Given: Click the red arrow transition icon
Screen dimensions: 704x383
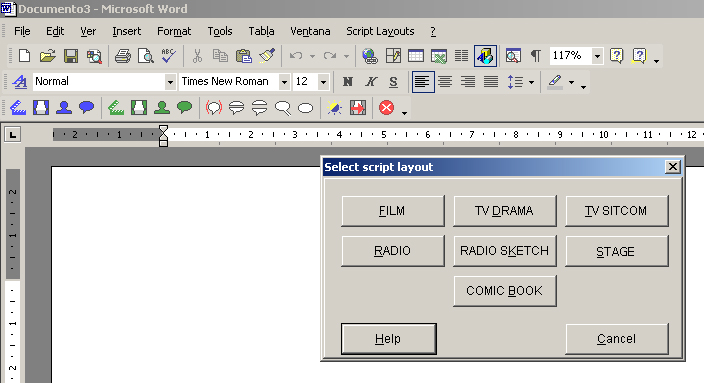Looking at the screenshot, I should [x=358, y=108].
